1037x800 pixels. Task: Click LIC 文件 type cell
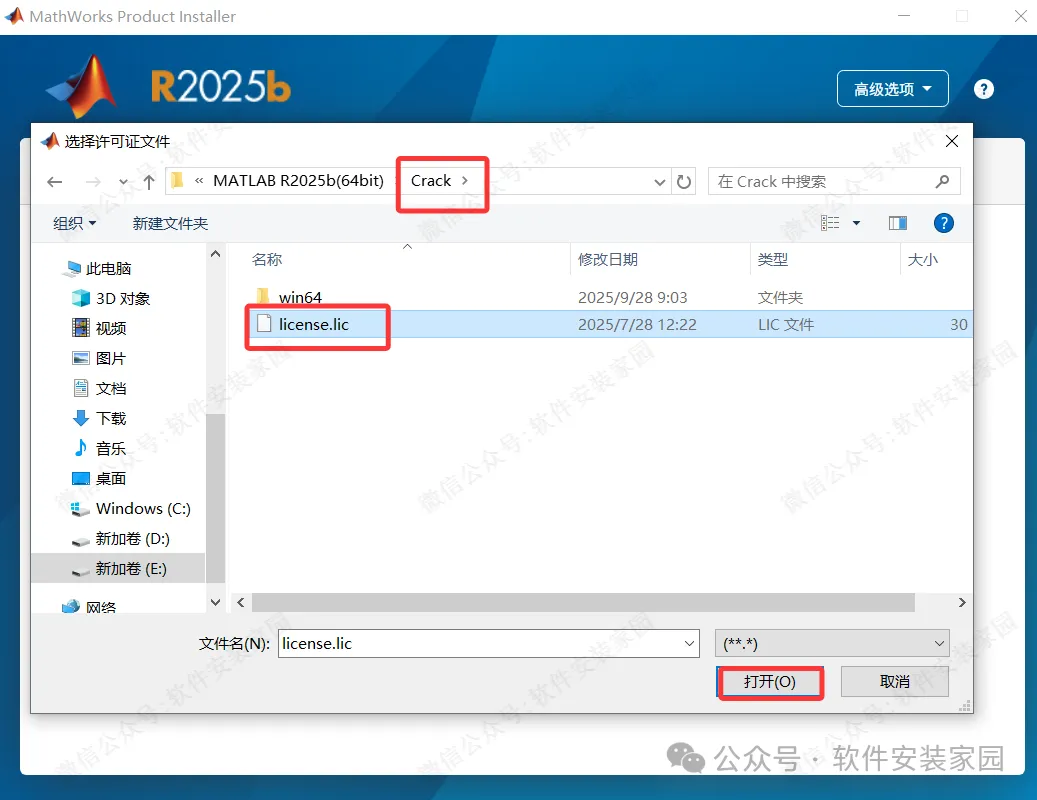[x=786, y=325]
